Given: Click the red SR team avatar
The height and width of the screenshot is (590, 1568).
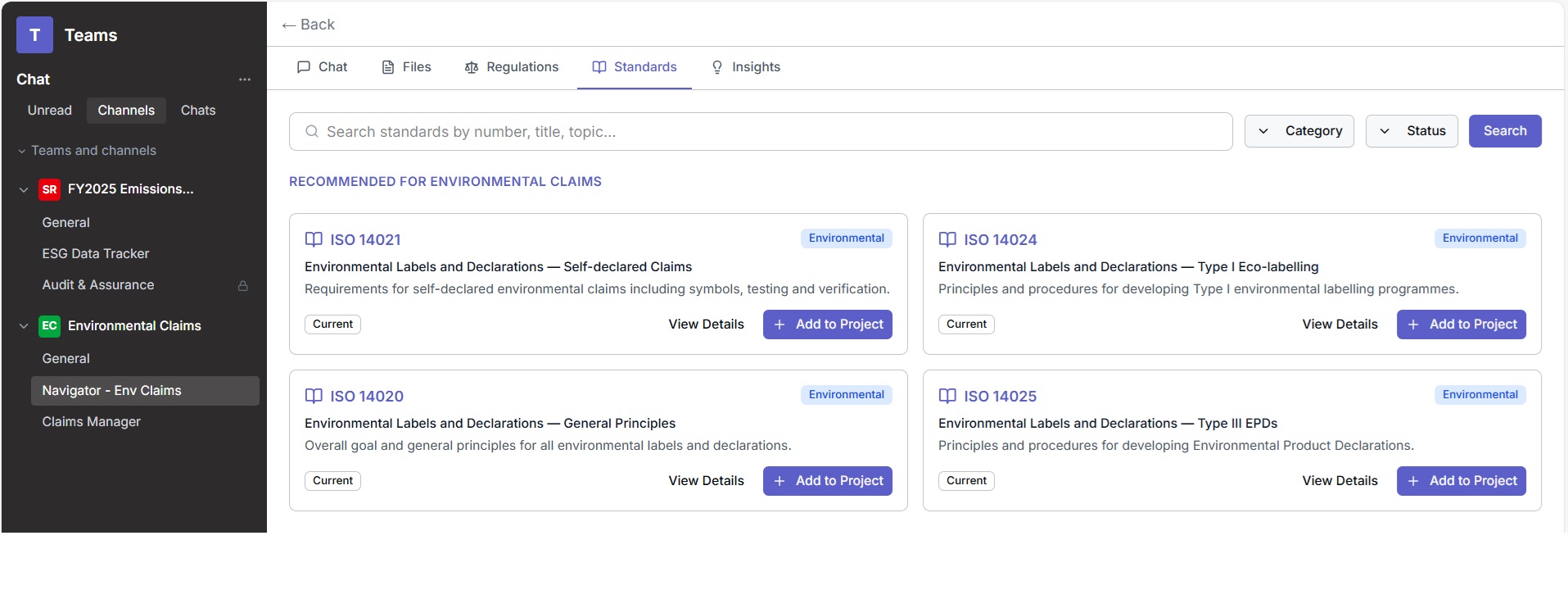Looking at the screenshot, I should tap(49, 189).
